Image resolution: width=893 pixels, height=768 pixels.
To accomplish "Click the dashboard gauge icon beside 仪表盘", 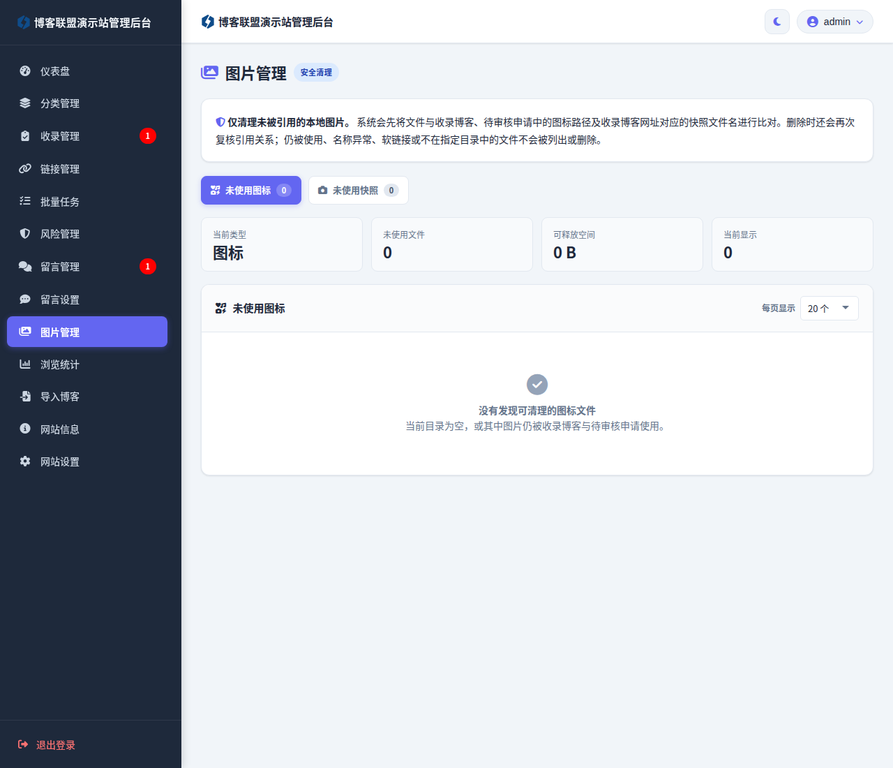I will tap(24, 71).
